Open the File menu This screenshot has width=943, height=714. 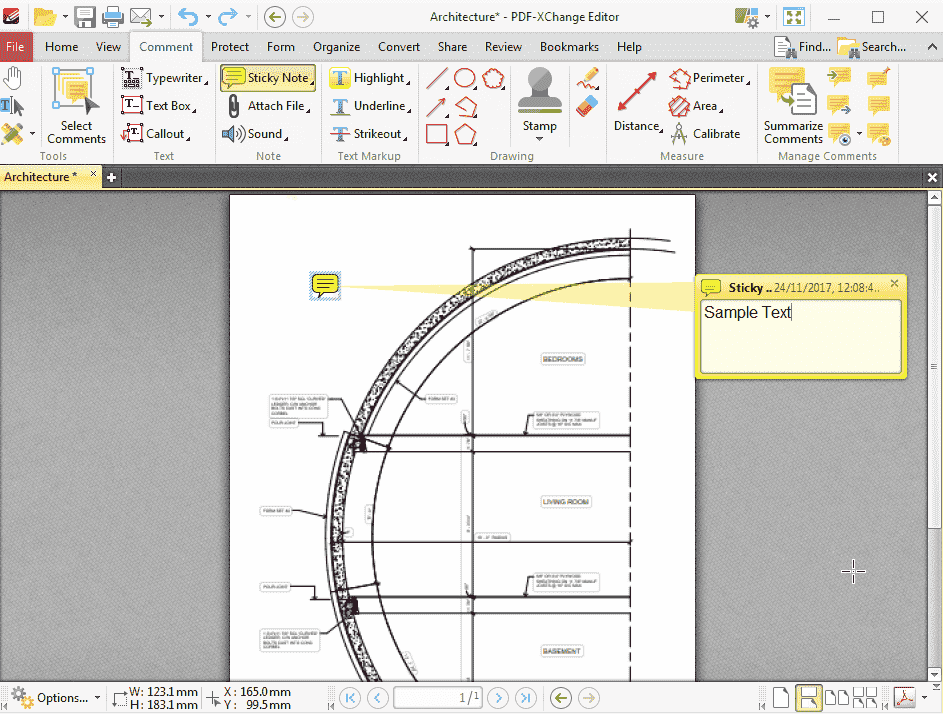pyautogui.click(x=15, y=47)
